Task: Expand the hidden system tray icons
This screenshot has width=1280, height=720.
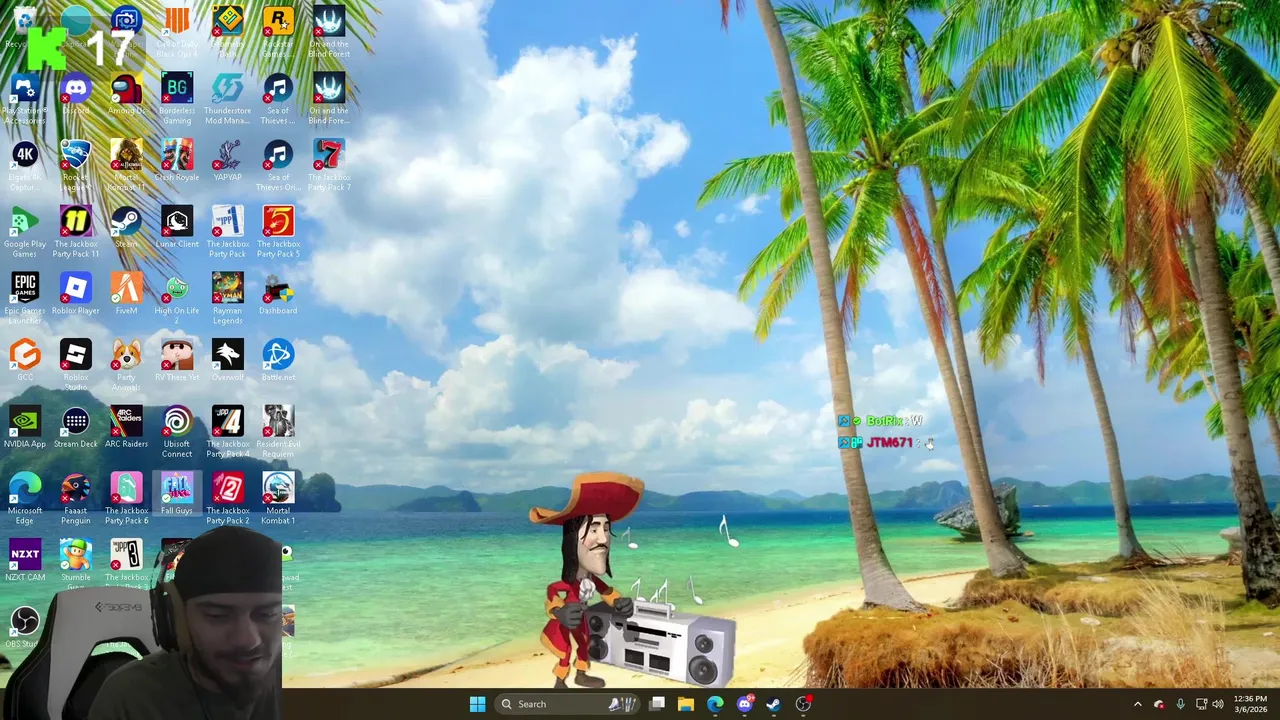Action: [x=1138, y=704]
